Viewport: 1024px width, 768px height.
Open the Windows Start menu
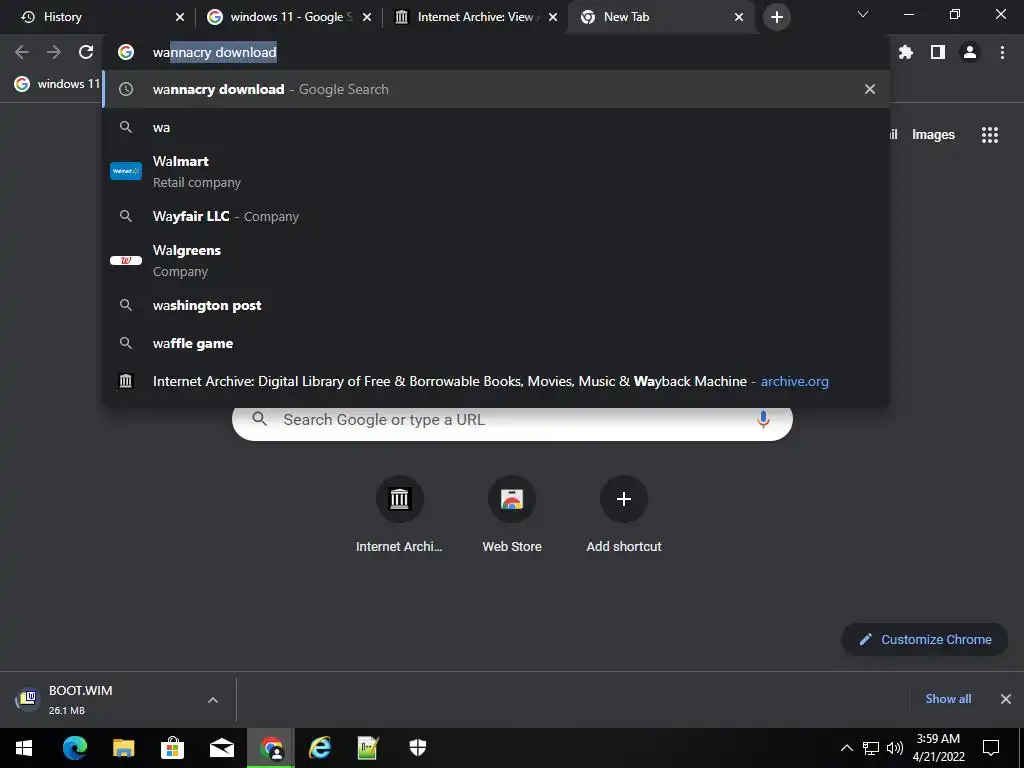tap(24, 748)
